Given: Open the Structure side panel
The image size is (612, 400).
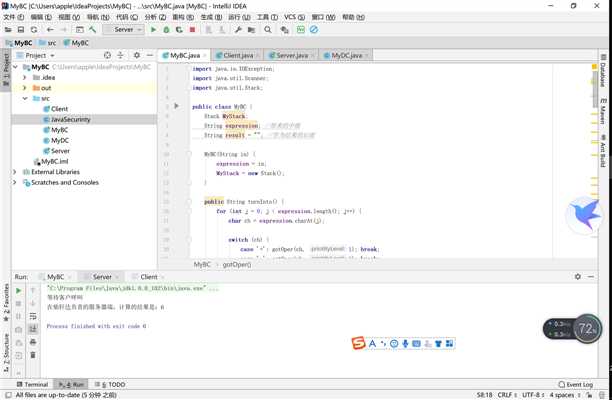Looking at the screenshot, I should pos(6,352).
